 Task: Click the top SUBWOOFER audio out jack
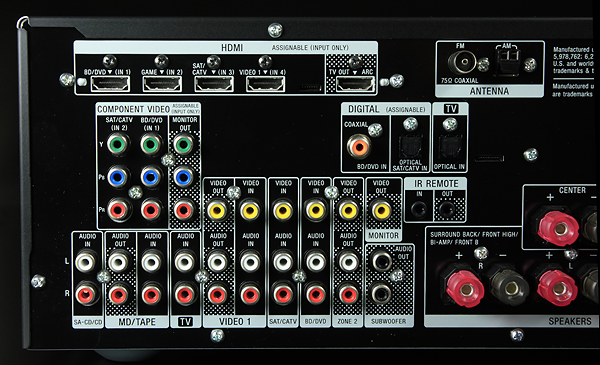click(382, 262)
